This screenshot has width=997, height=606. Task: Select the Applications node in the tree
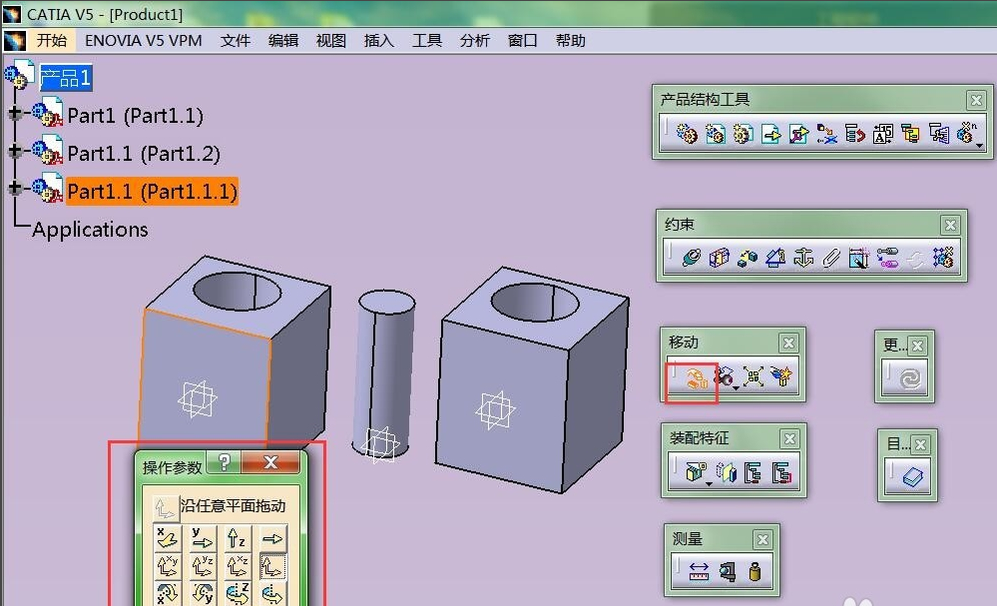(x=89, y=230)
